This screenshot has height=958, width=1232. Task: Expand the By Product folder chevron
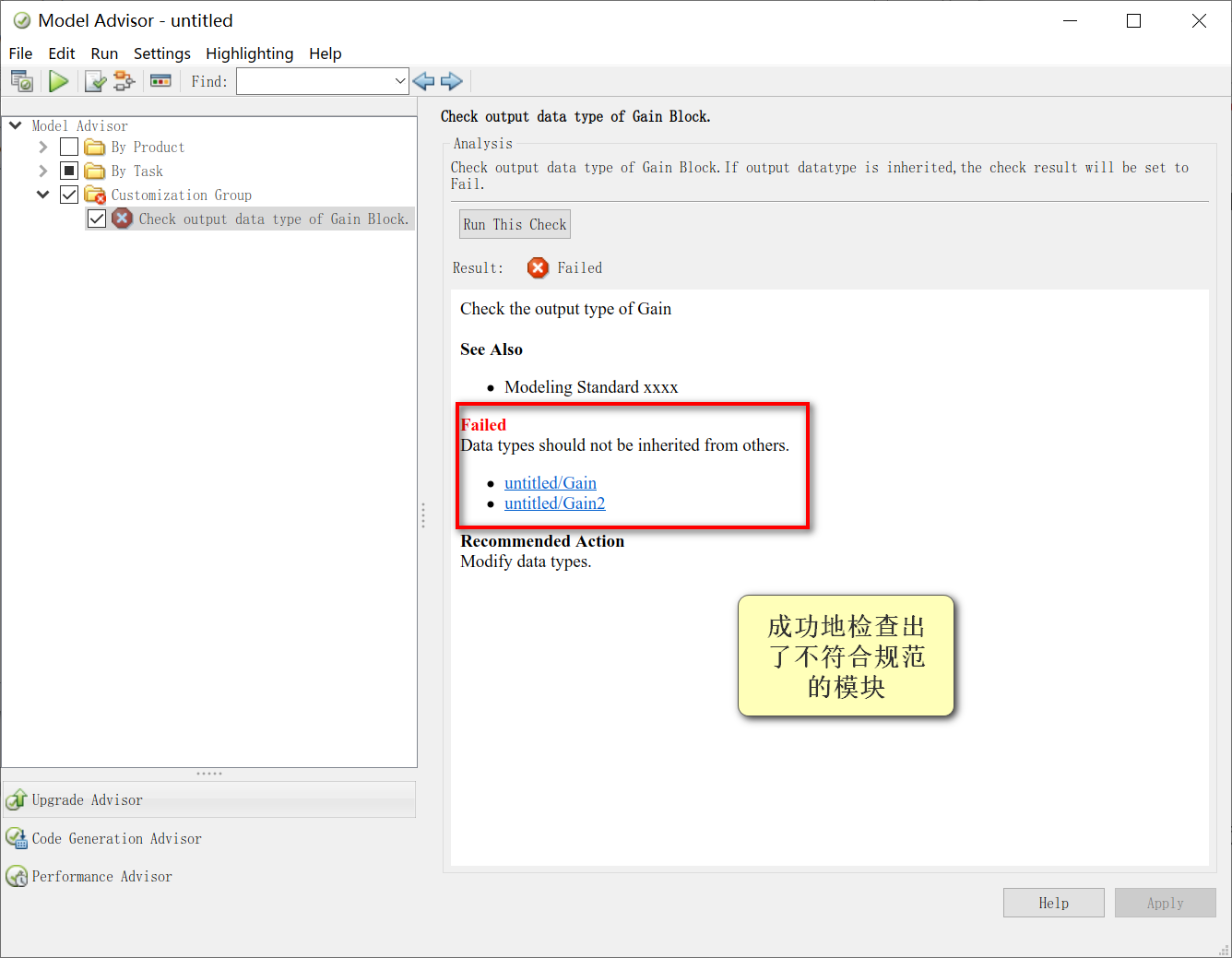(x=42, y=147)
